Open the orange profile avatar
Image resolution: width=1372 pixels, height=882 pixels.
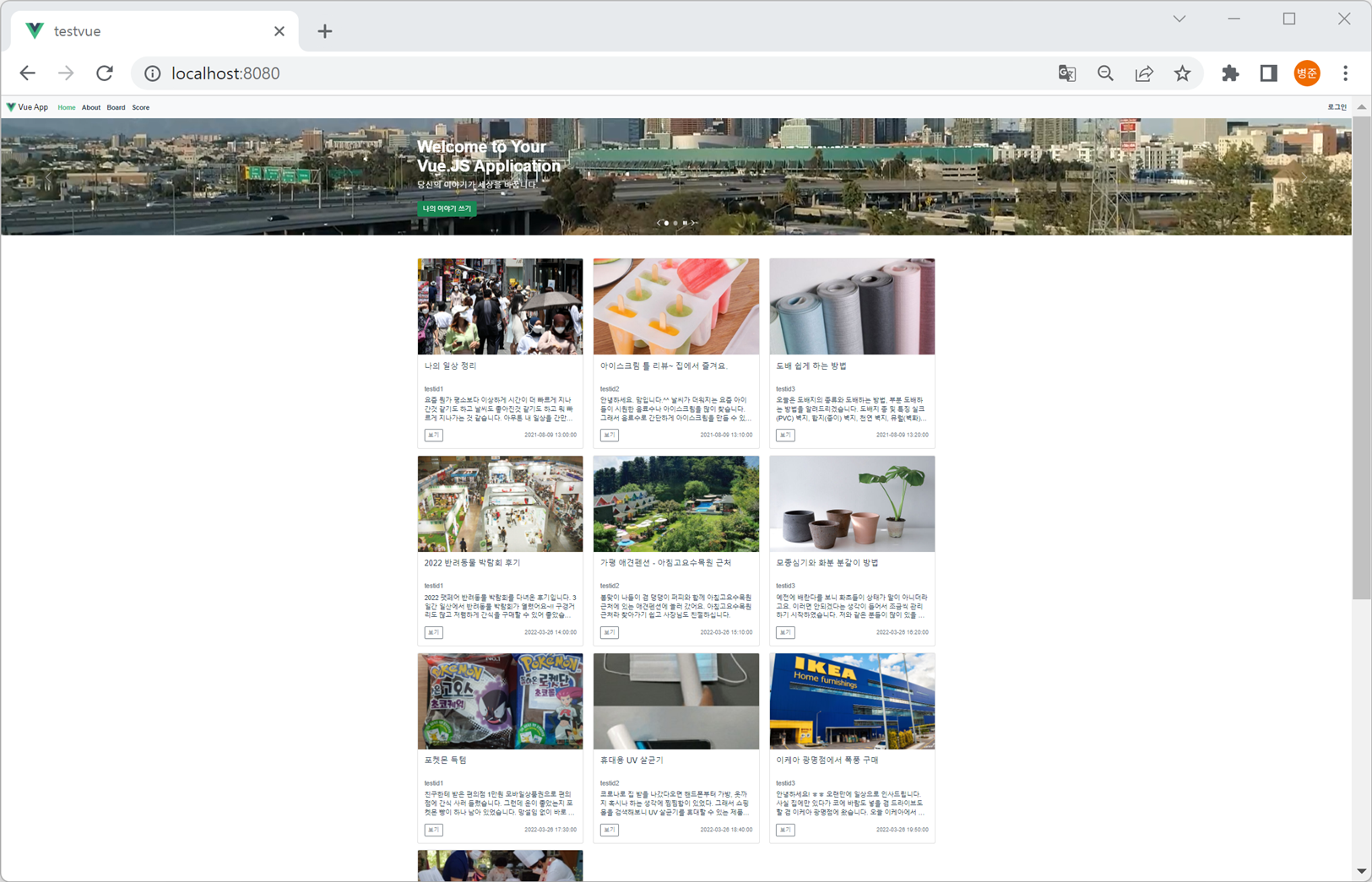click(x=1307, y=73)
